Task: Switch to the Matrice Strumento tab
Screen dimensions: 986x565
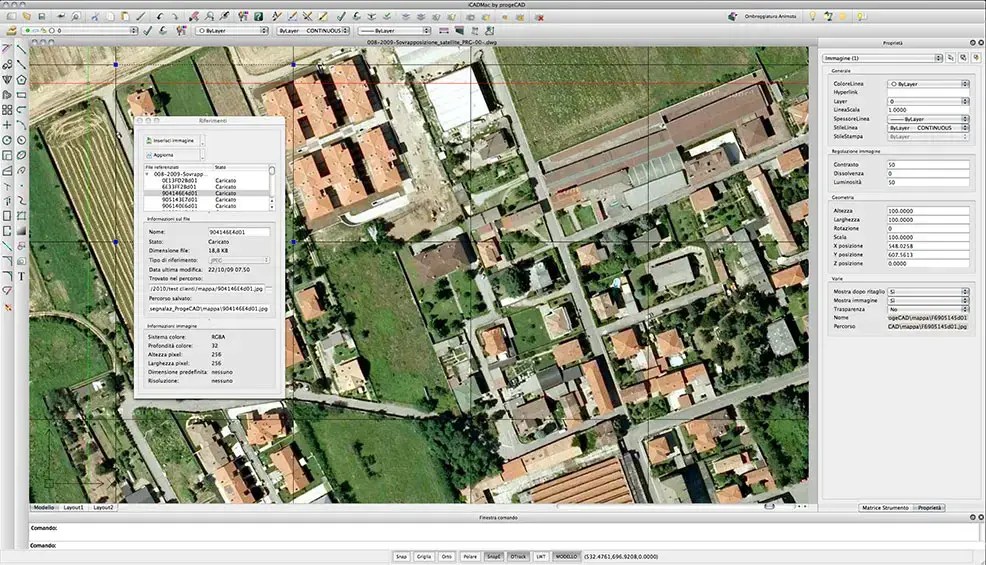Action: pos(885,508)
